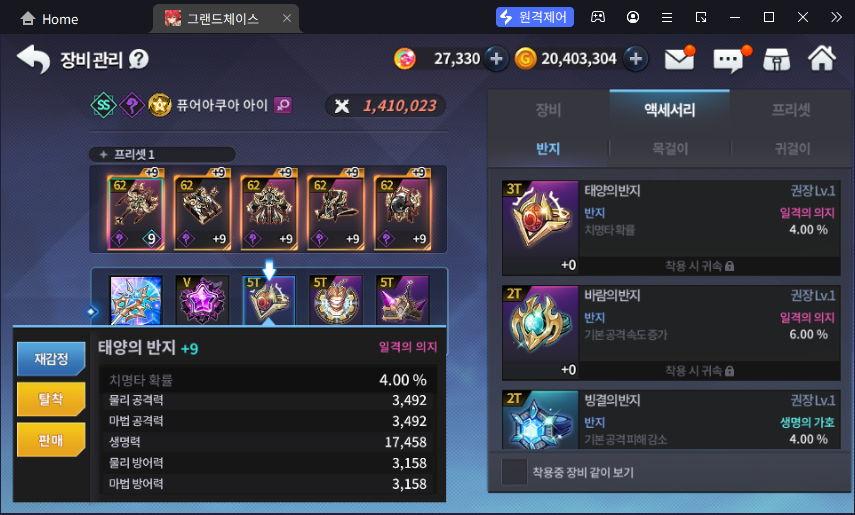Switch to the 장비 tab
The width and height of the screenshot is (855, 515).
pos(549,110)
